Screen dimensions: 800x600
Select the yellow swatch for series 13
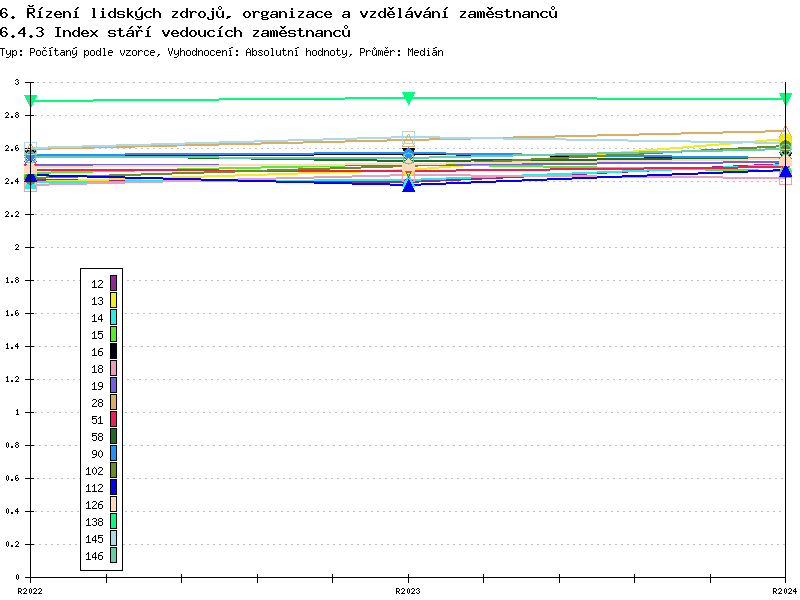click(114, 300)
